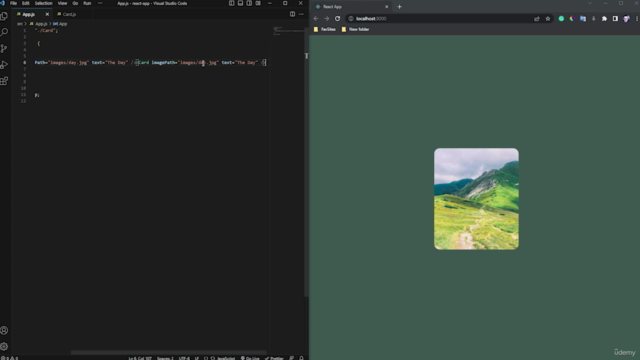Open the New folder bookmark folder

pos(355,29)
